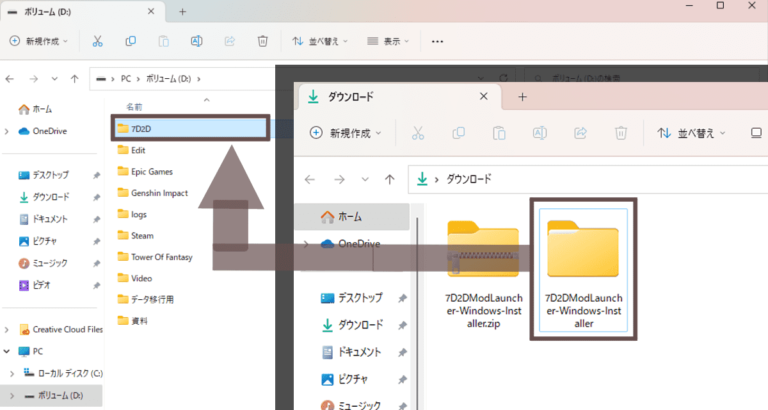Select the Video folder
The width and height of the screenshot is (768, 410).
pyautogui.click(x=135, y=278)
